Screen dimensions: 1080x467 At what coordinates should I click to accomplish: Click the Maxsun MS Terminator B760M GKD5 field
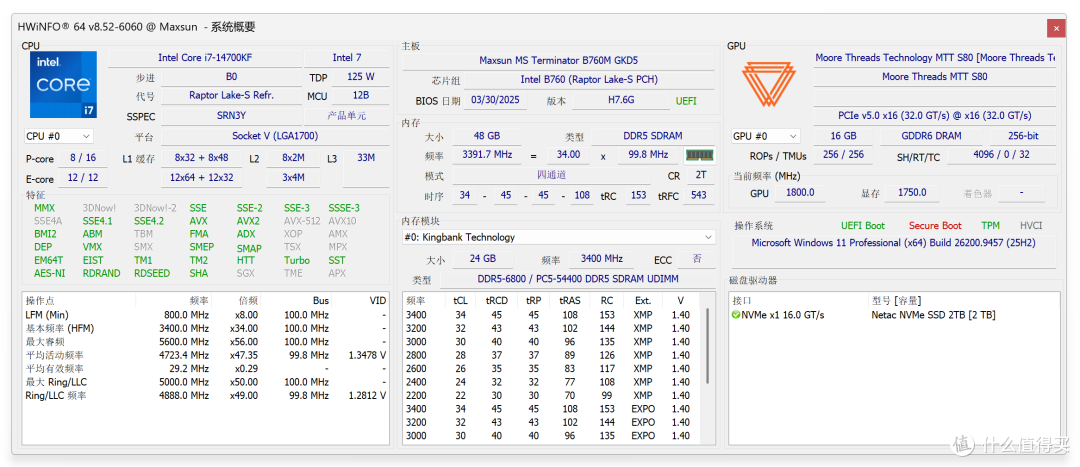pyautogui.click(x=559, y=61)
